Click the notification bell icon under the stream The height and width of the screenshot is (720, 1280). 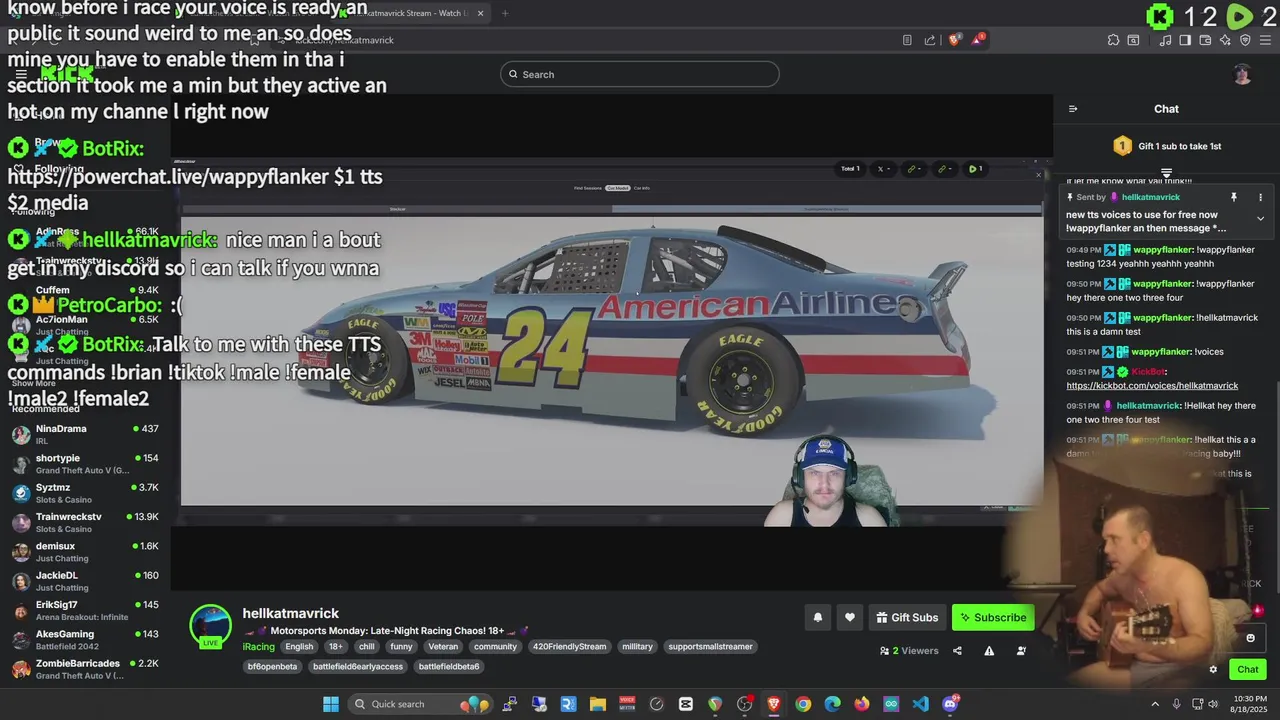click(x=818, y=617)
